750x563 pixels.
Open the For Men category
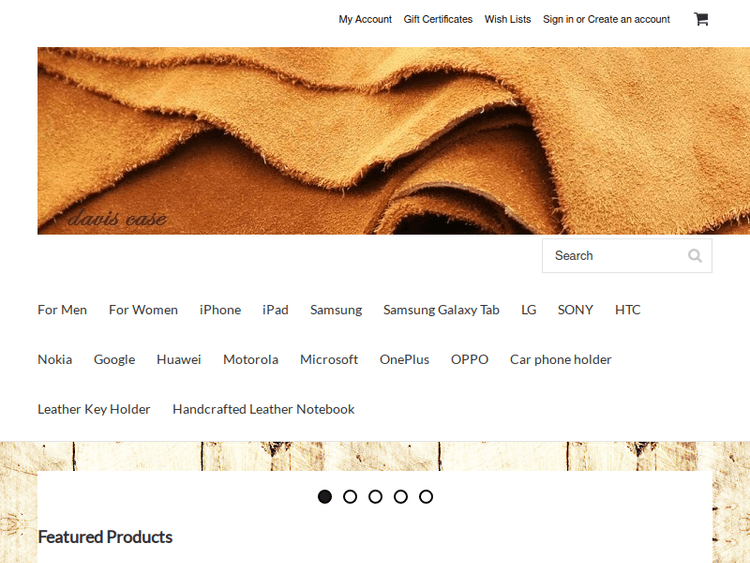point(62,310)
